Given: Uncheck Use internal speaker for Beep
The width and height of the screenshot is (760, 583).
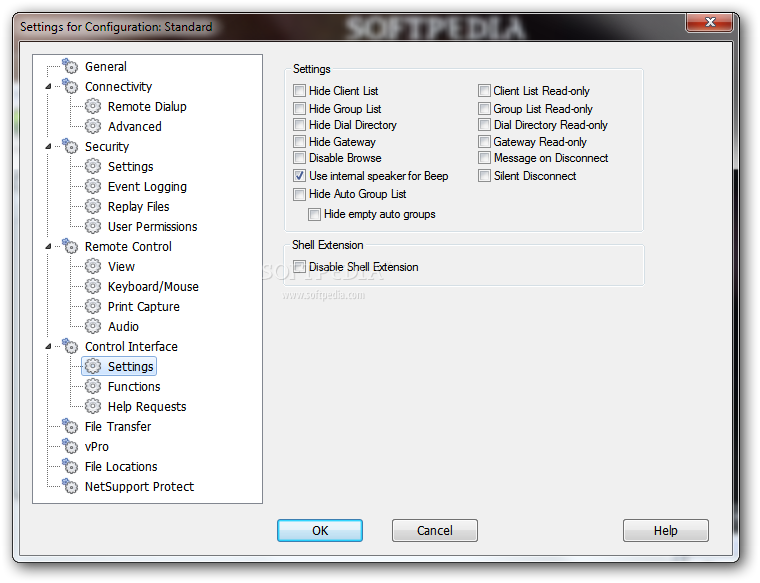Looking at the screenshot, I should tap(300, 175).
